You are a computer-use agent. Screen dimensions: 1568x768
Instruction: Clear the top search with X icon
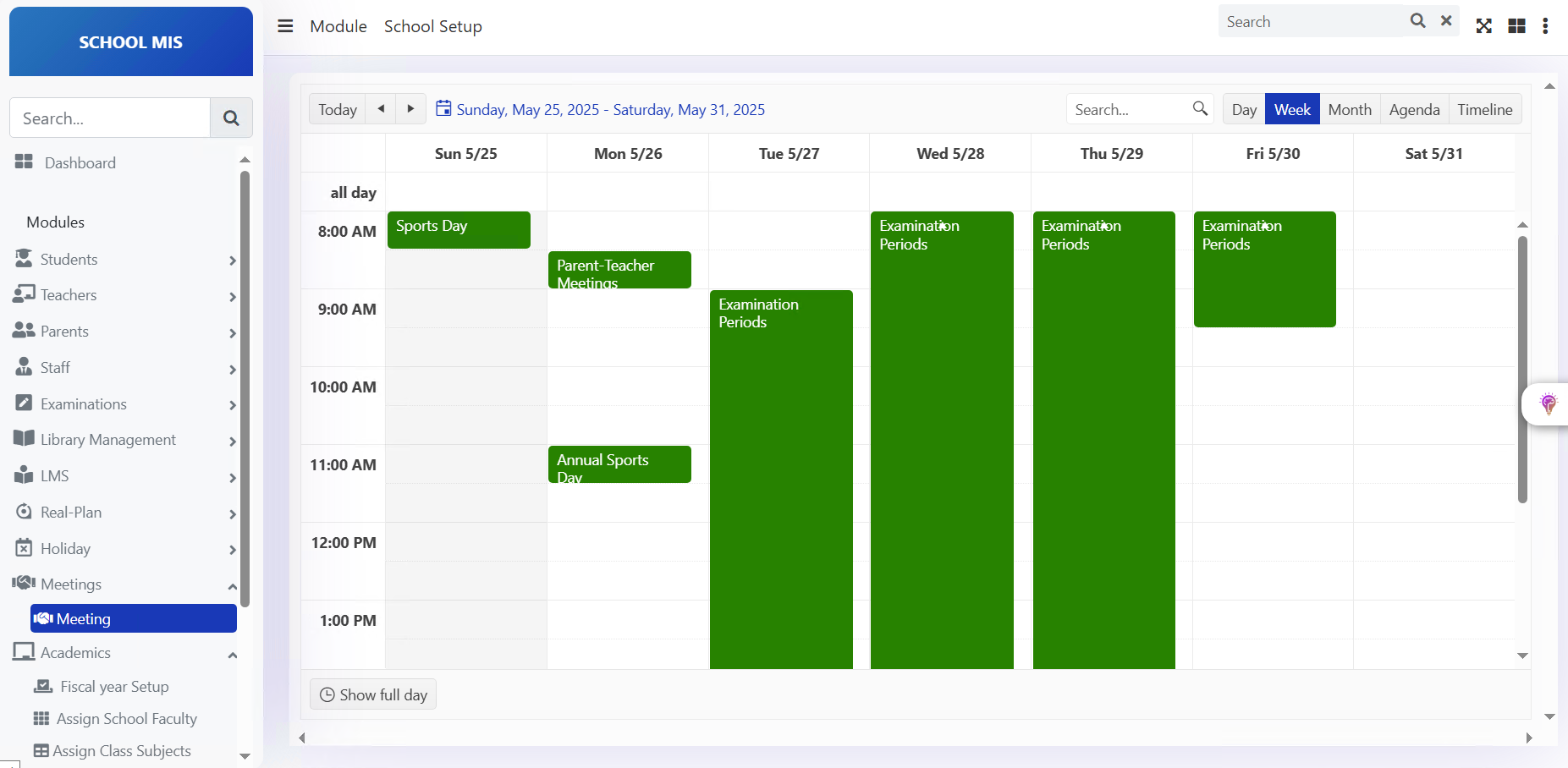coord(1446,21)
